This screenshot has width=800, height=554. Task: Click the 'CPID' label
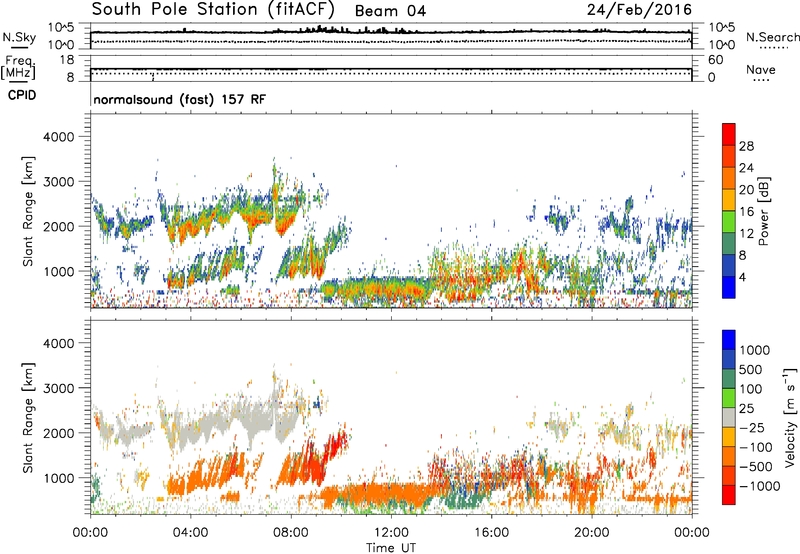click(22, 95)
